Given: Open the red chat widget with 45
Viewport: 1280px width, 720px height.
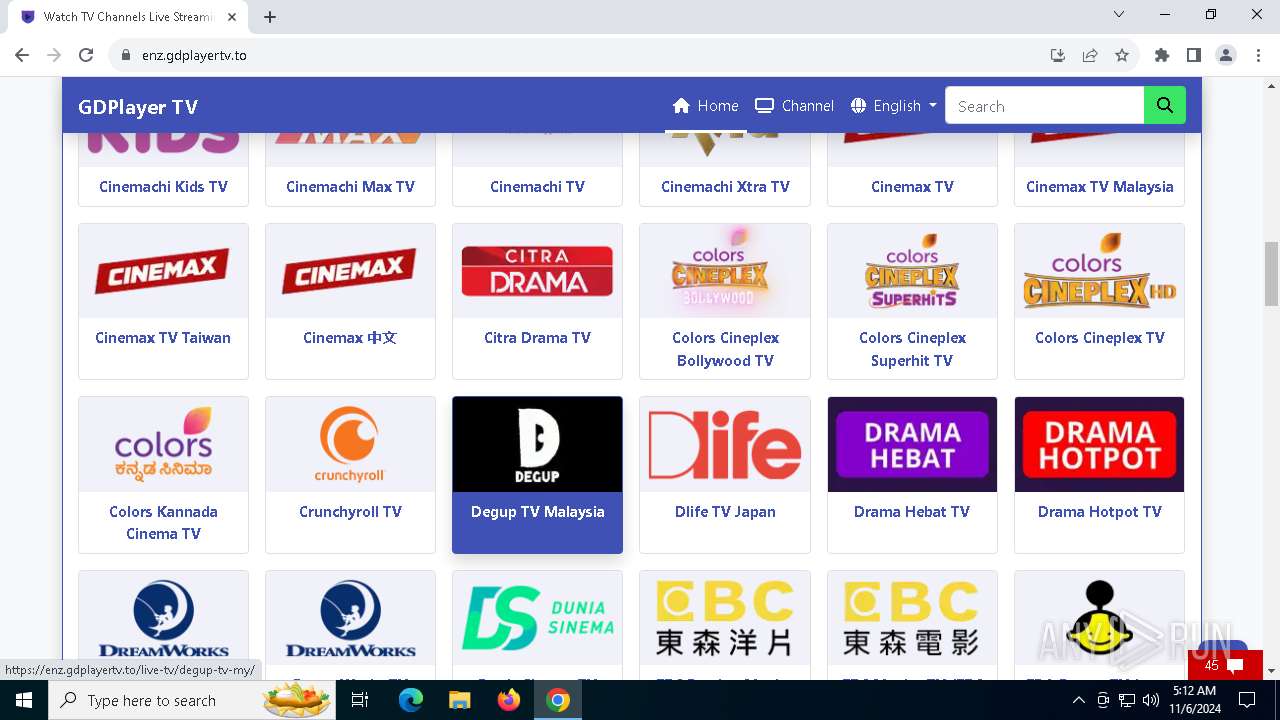Looking at the screenshot, I should (1225, 665).
